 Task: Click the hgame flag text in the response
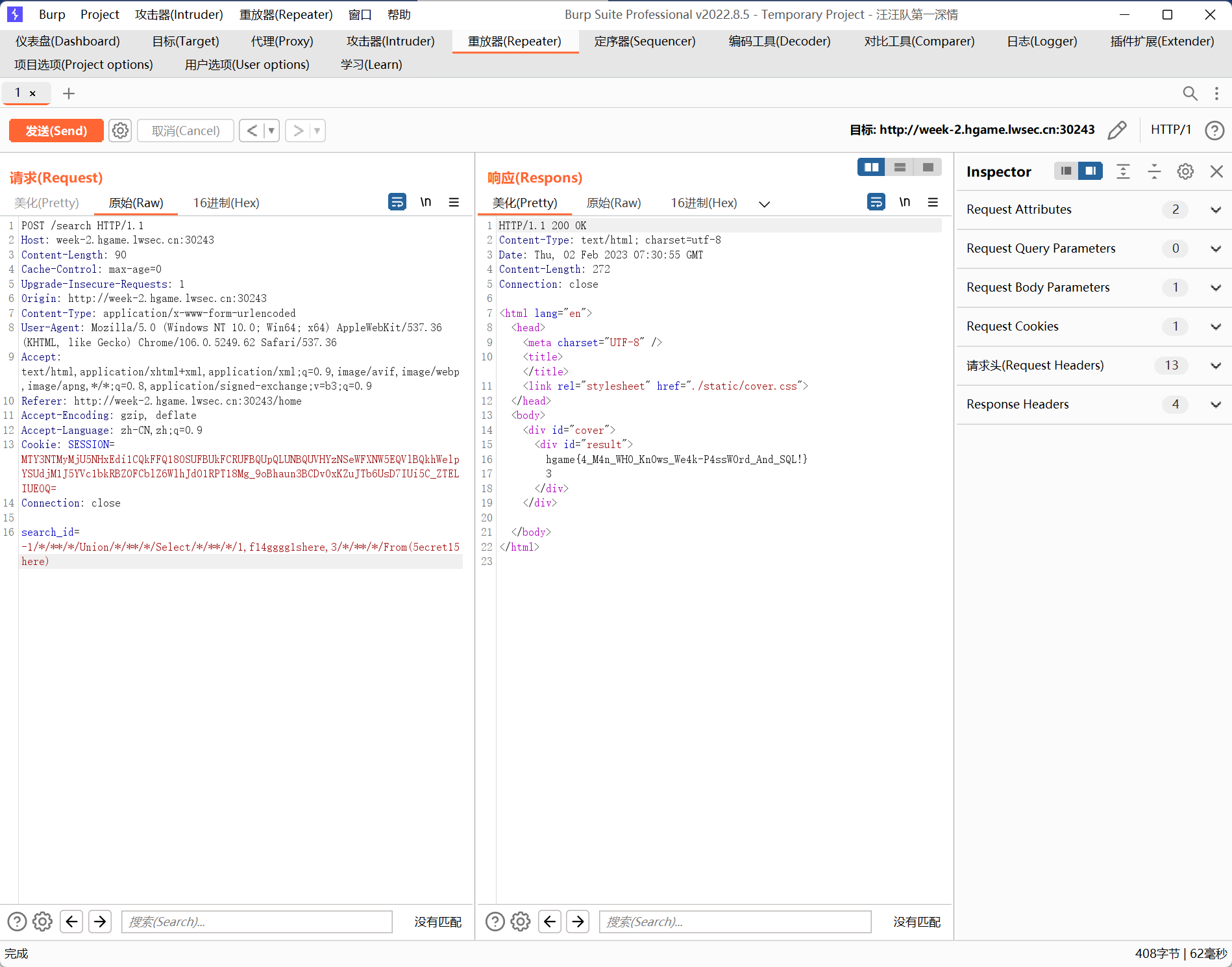(676, 459)
